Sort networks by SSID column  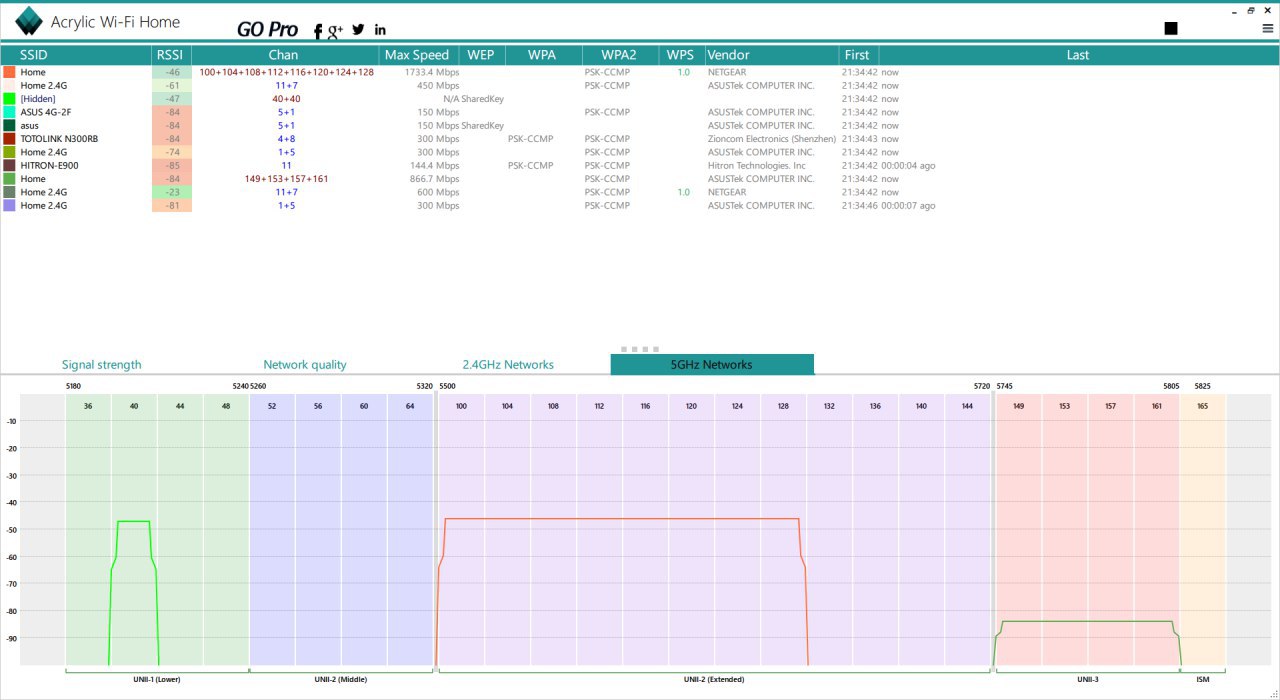coord(76,55)
